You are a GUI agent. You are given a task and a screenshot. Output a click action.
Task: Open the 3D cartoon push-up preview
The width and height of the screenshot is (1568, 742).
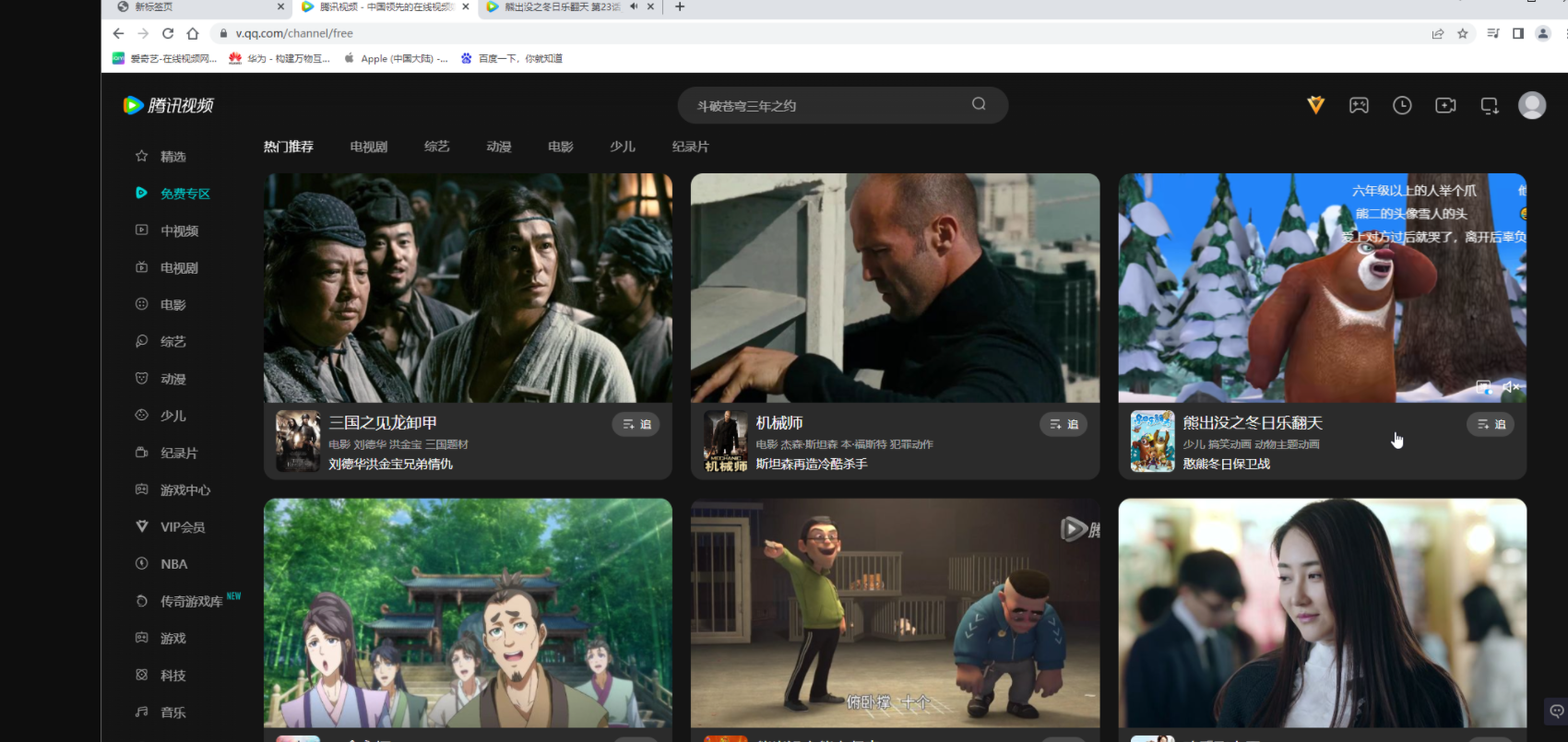click(895, 613)
